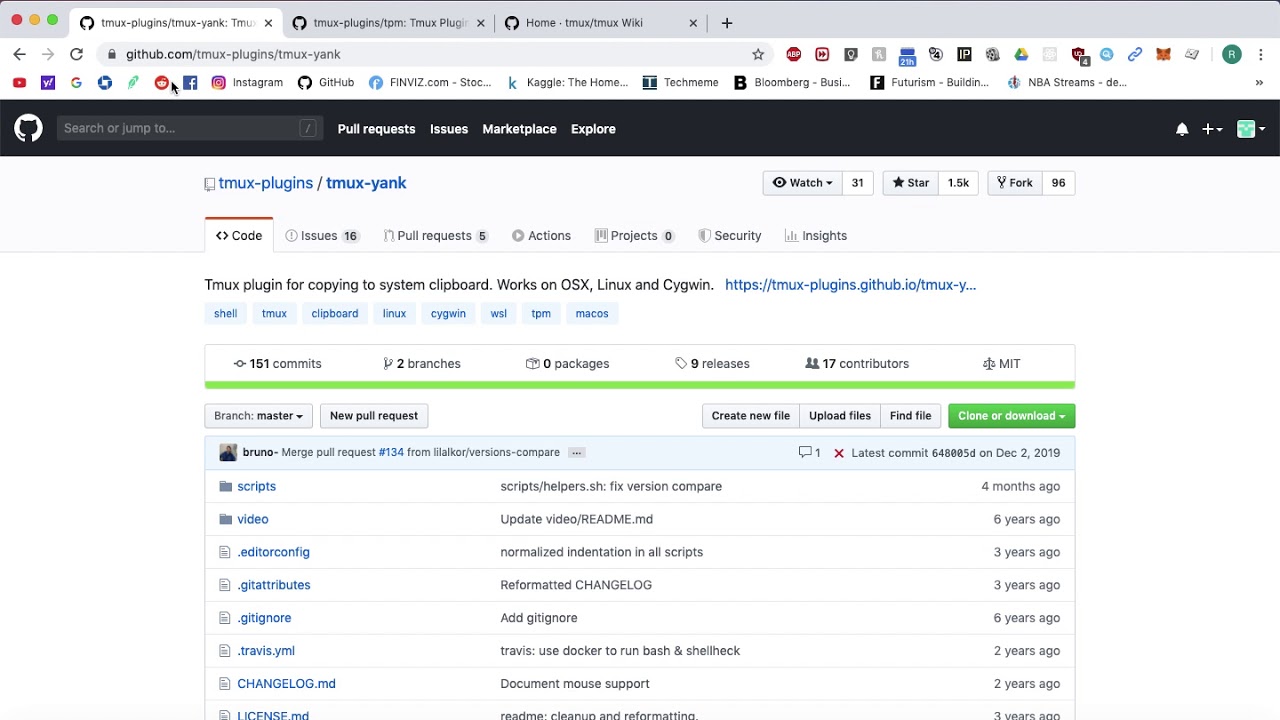This screenshot has height=720, width=1280.
Task: Open the MetaMask fox extension
Action: pyautogui.click(x=1163, y=54)
